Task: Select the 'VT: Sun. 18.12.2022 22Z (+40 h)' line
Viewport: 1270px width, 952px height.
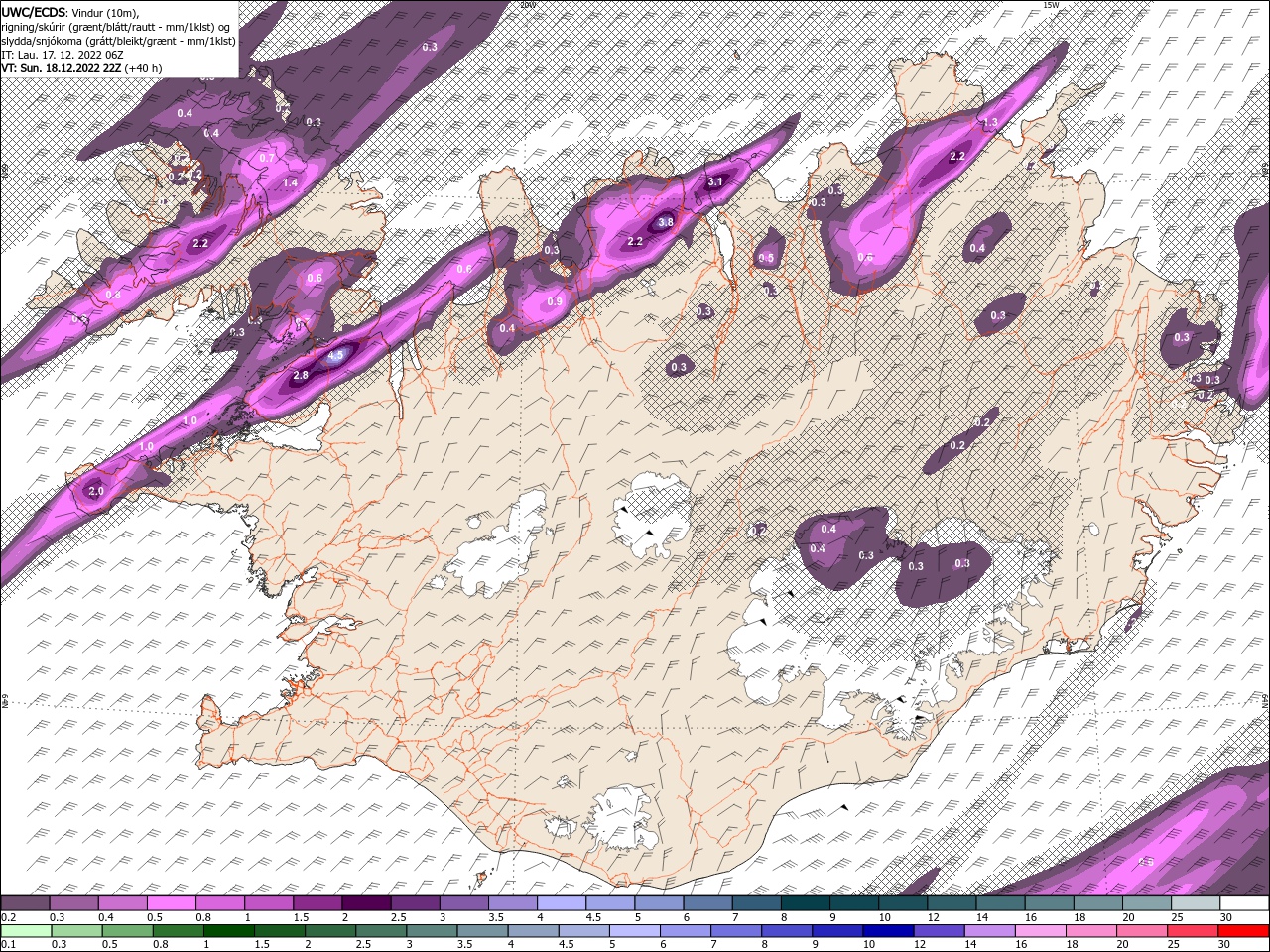Action: coord(81,68)
